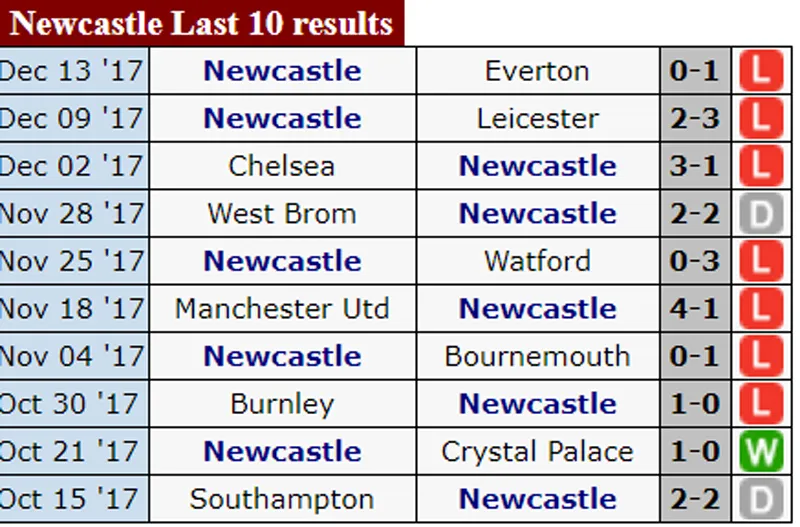Click the loss icon for Chelsea match
Image resolution: width=800 pixels, height=527 pixels.
coord(760,166)
